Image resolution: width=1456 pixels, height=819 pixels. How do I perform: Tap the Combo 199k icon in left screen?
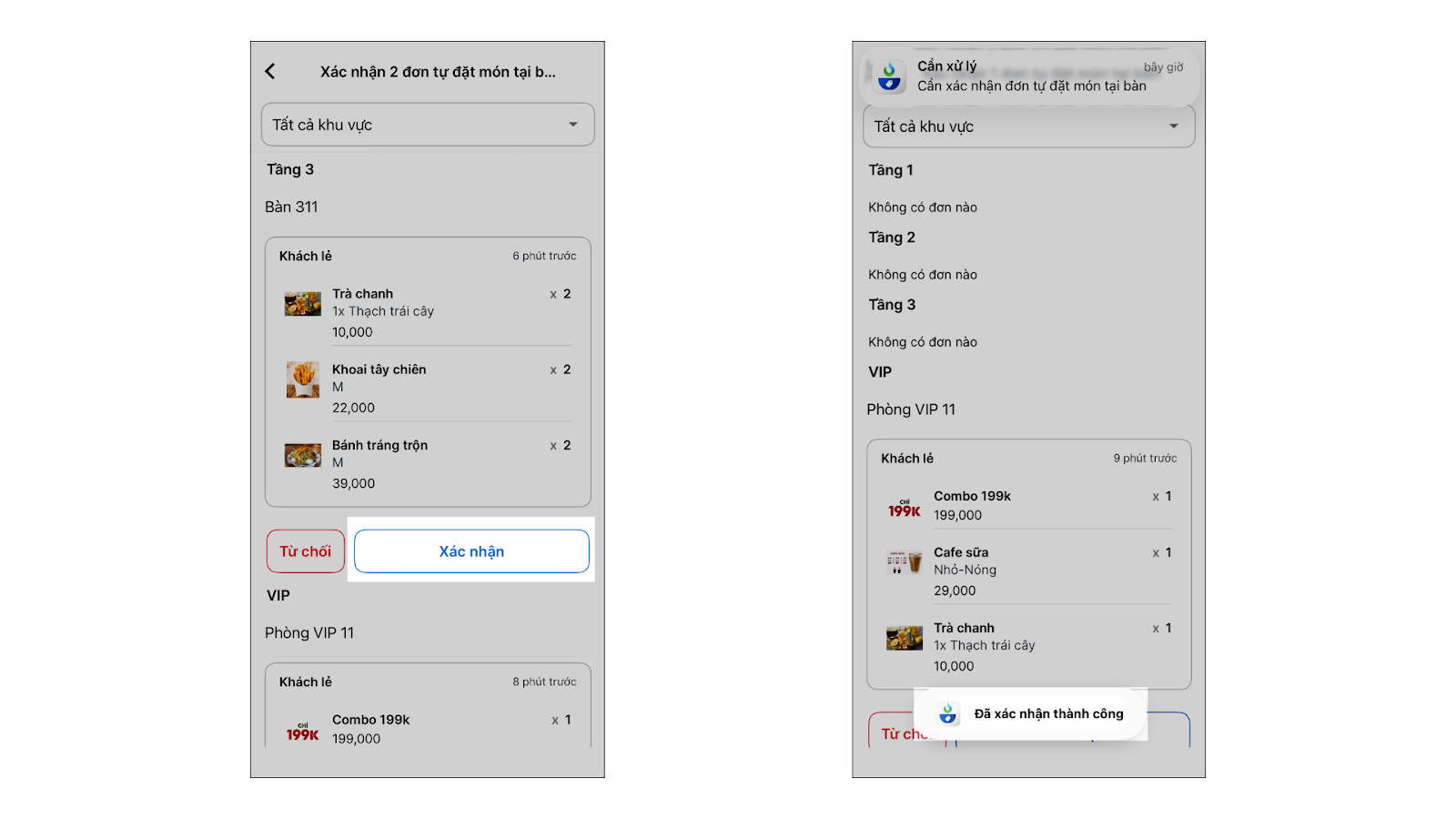[x=303, y=732]
